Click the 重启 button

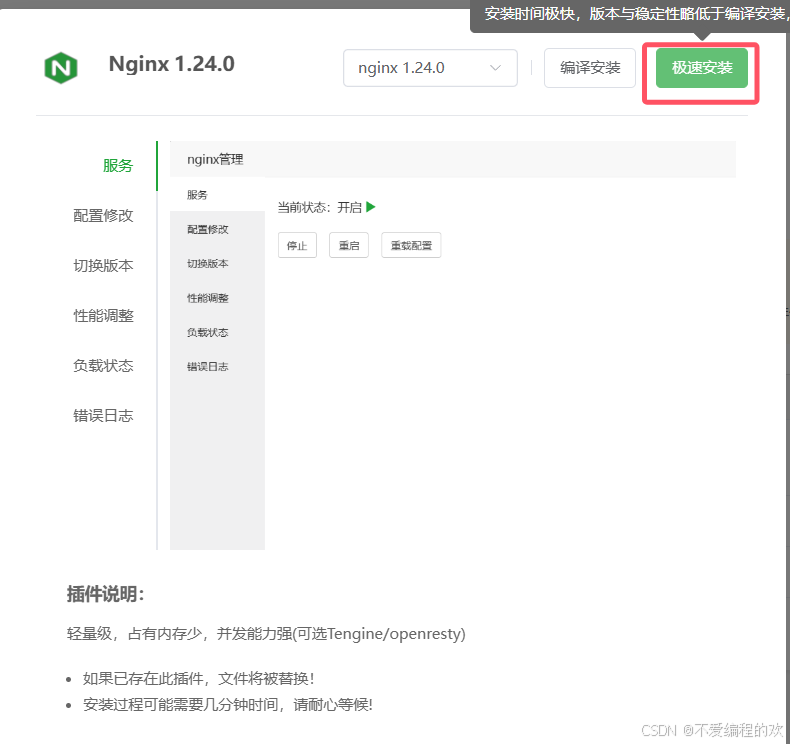(x=349, y=245)
